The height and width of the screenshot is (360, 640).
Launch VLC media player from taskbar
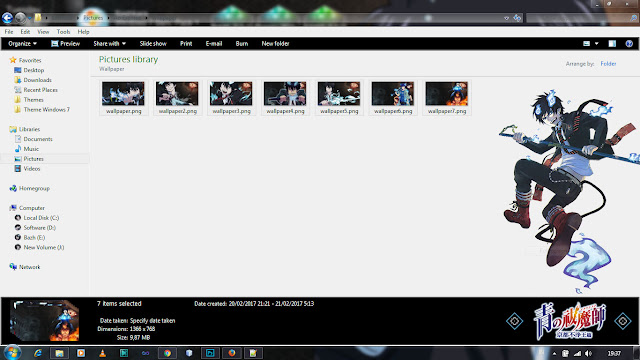pyautogui.click(x=102, y=353)
